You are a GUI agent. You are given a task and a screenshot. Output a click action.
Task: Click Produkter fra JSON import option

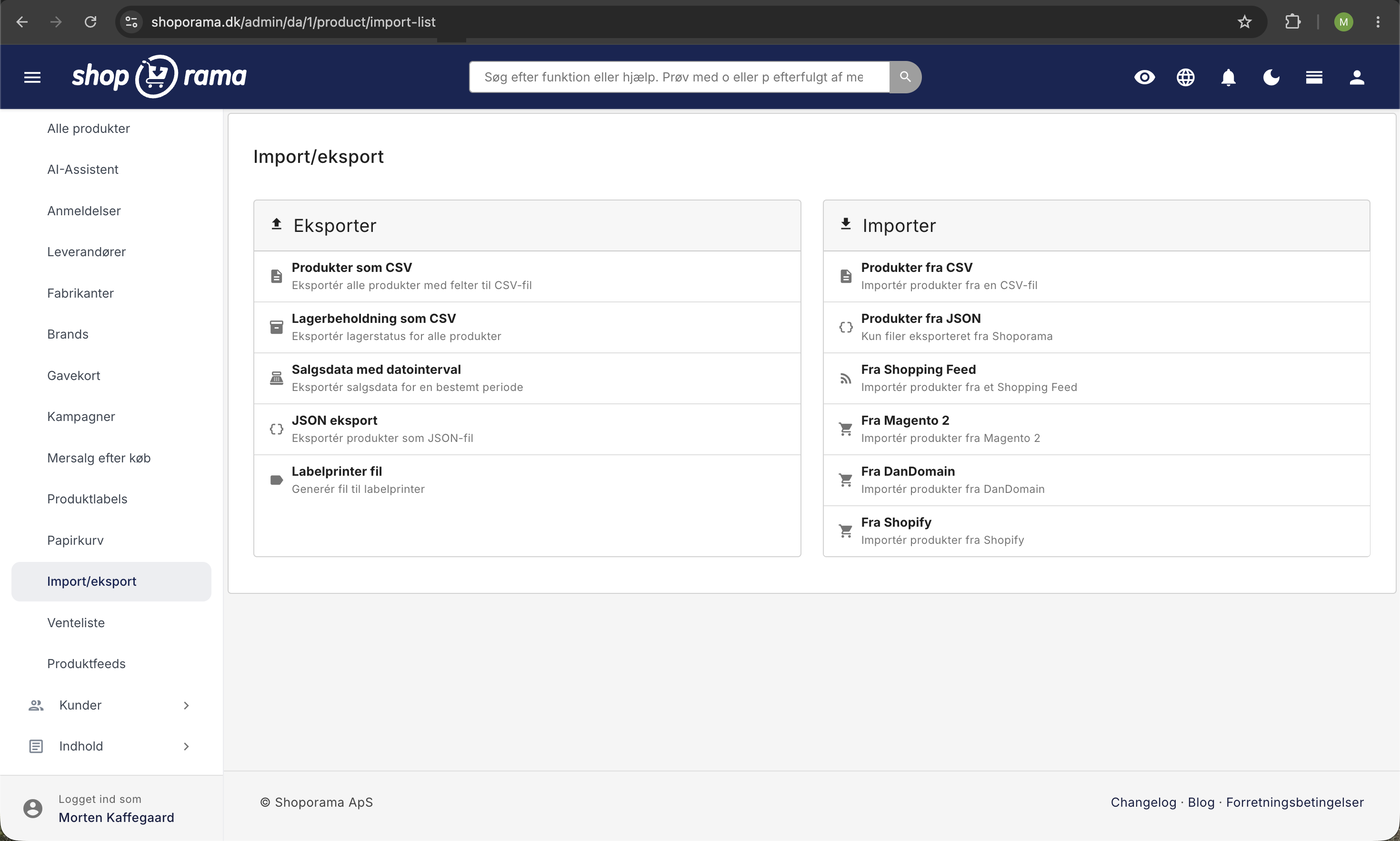point(1096,327)
